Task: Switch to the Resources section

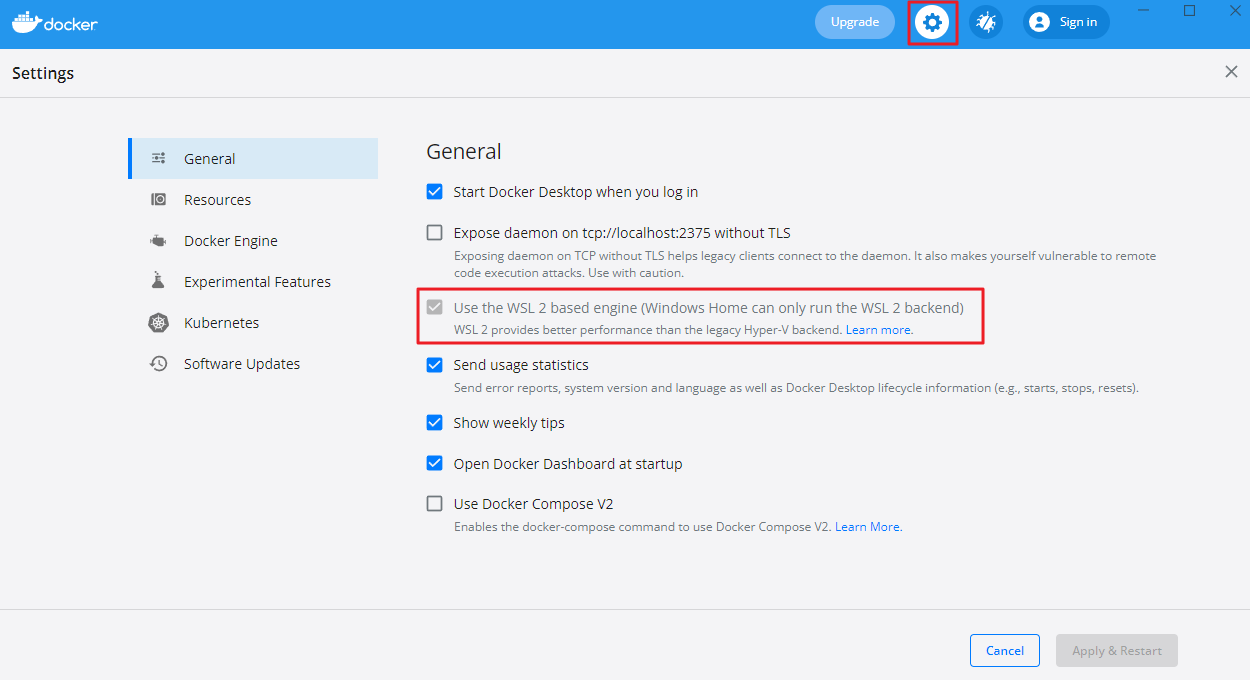Action: pos(253,199)
